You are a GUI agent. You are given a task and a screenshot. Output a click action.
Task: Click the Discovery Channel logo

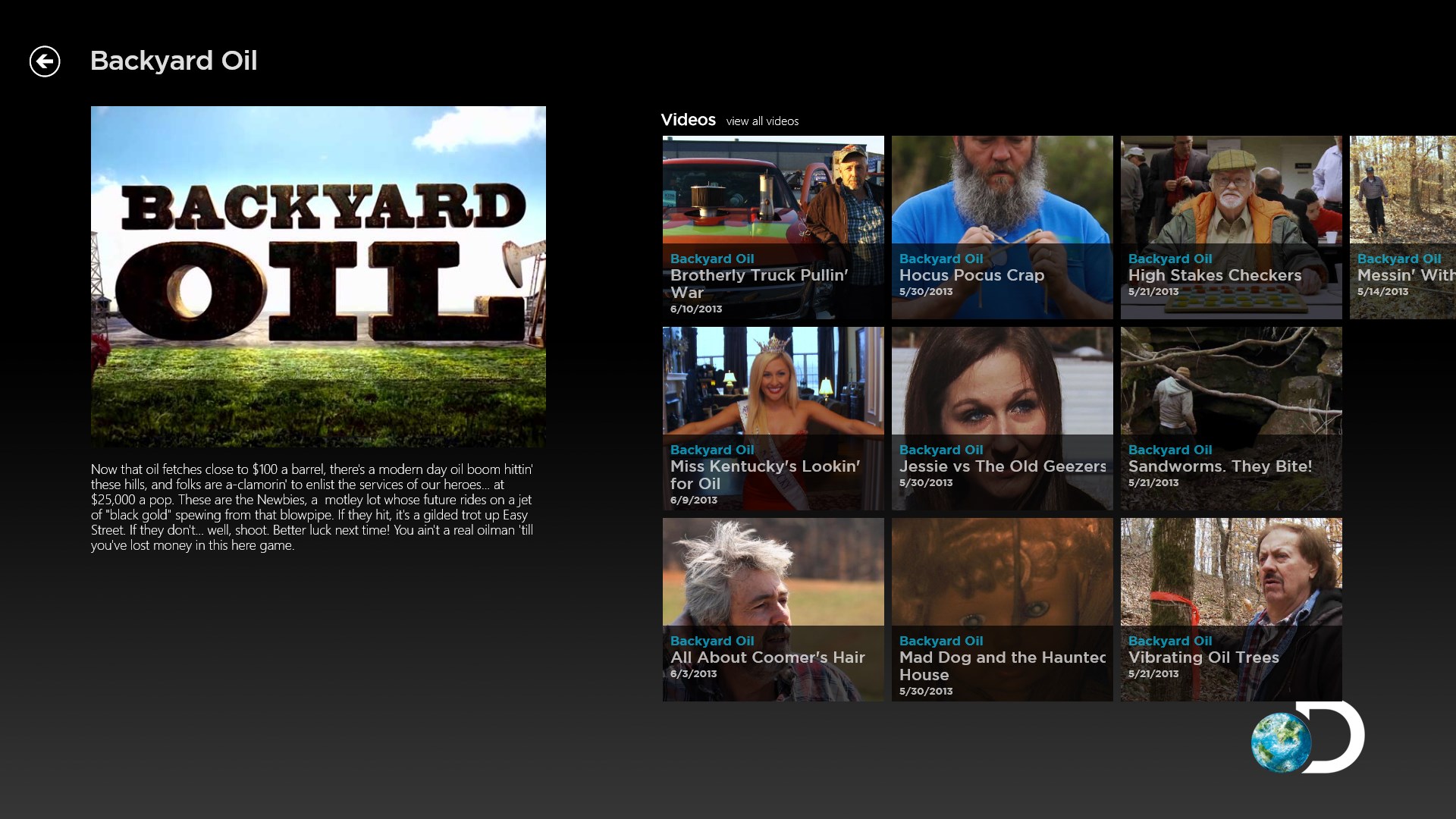1307,737
